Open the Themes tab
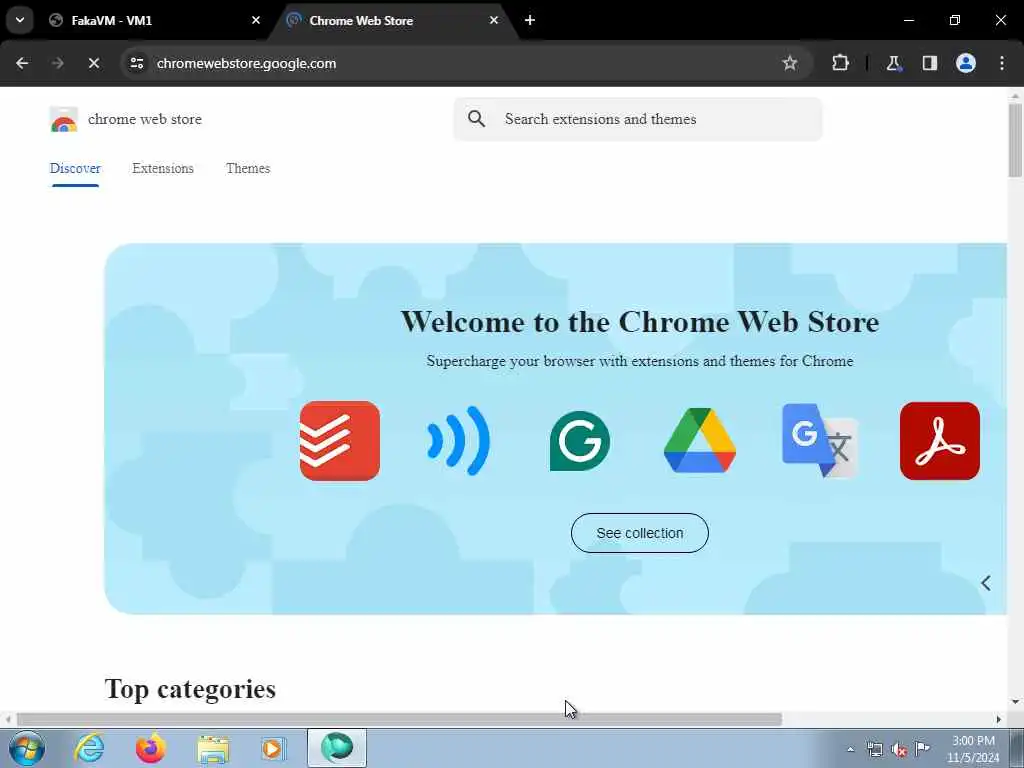Viewport: 1024px width, 768px height. pos(248,168)
